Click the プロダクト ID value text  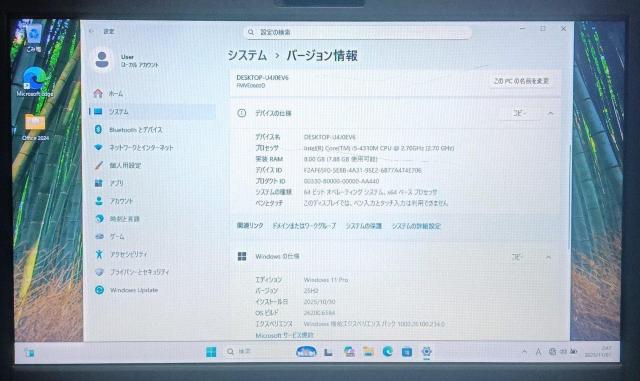(x=341, y=181)
